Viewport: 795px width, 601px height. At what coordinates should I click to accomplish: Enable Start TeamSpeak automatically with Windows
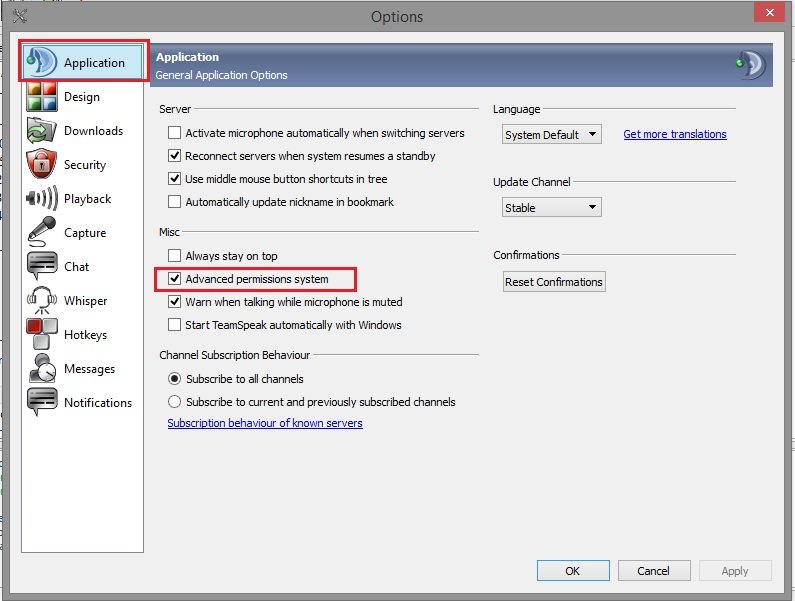(174, 325)
